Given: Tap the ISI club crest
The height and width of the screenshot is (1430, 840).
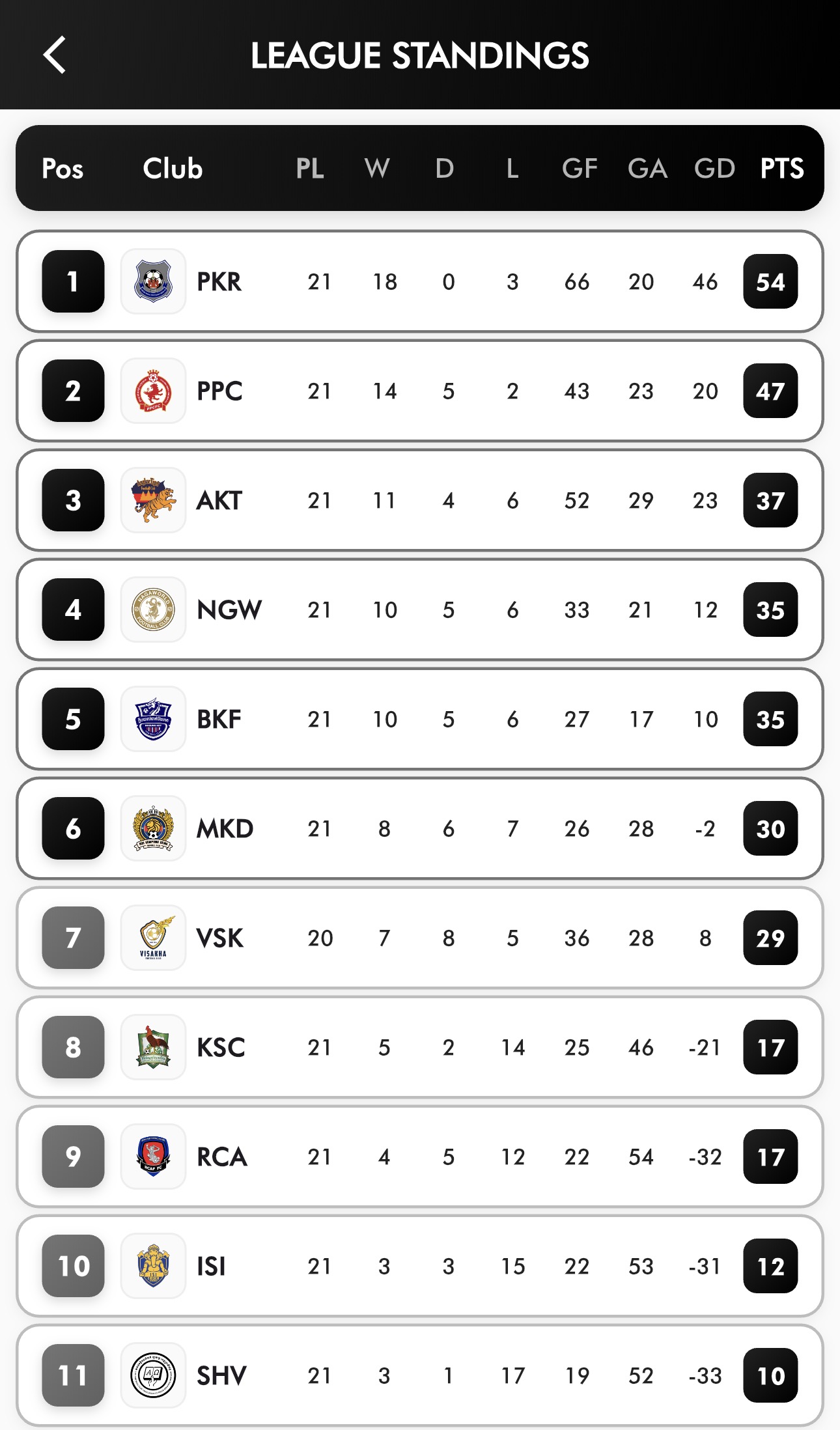Looking at the screenshot, I should (x=153, y=1266).
